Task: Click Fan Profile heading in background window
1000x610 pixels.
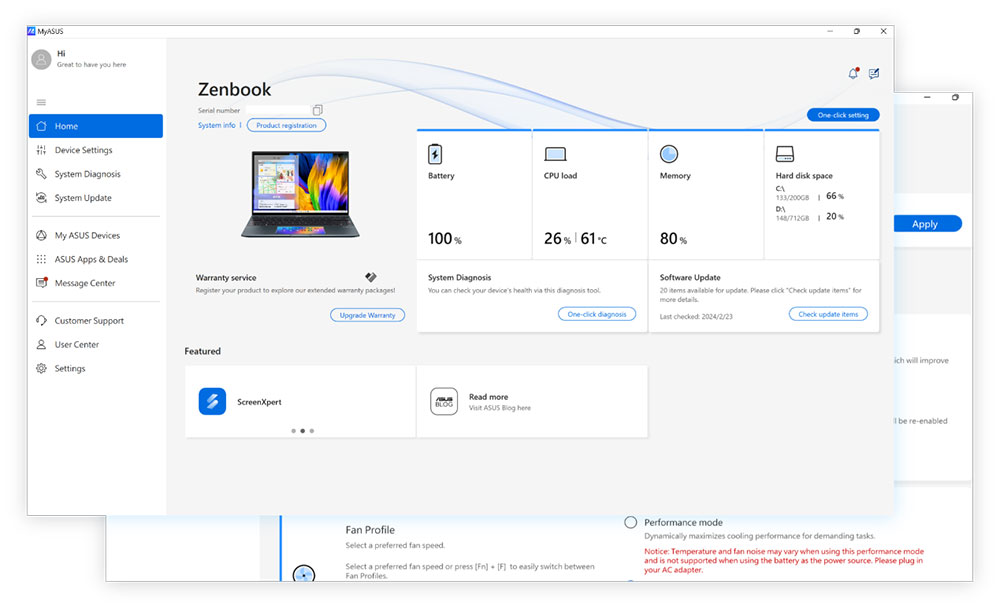Action: click(x=370, y=530)
